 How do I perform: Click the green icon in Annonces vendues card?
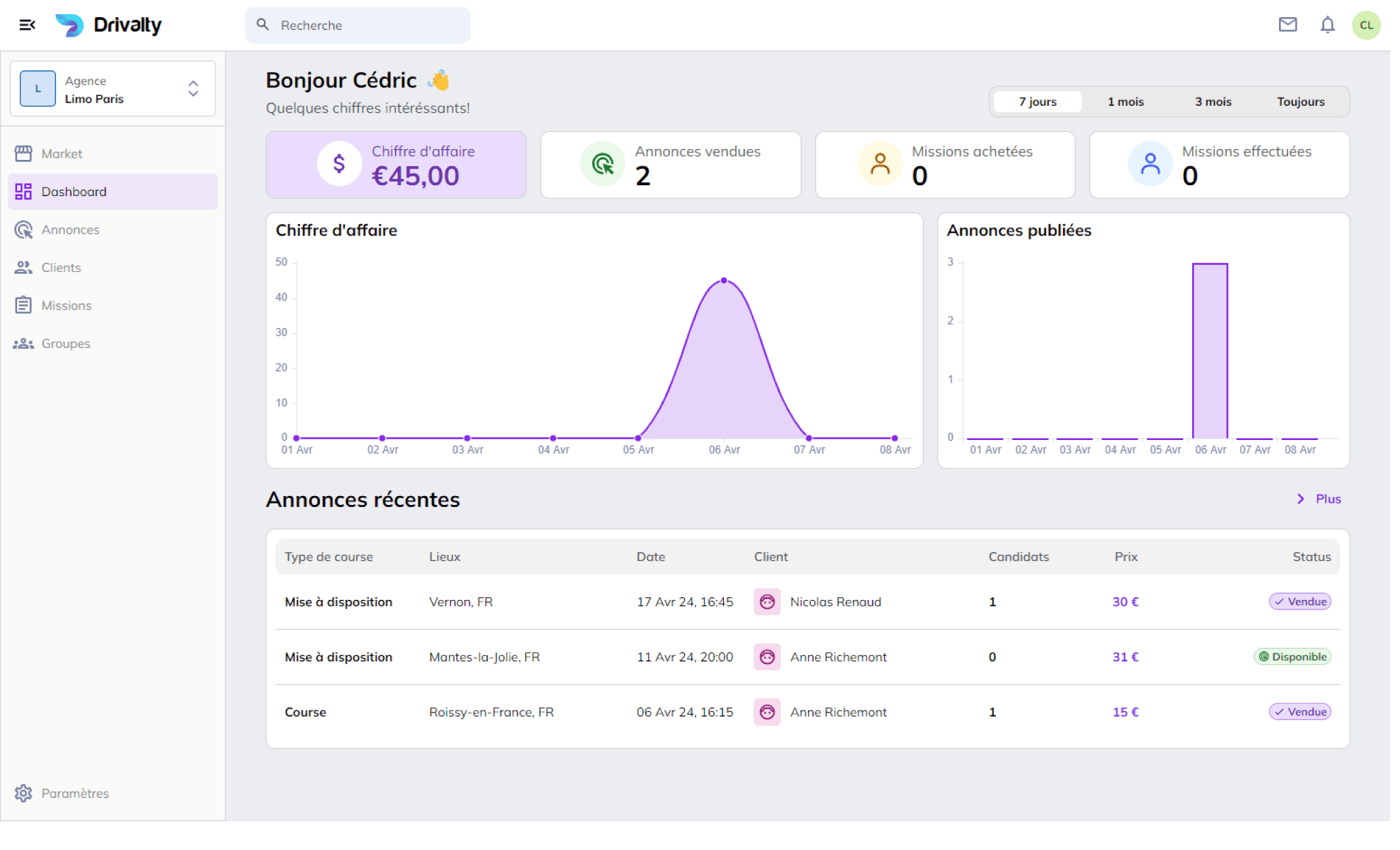[603, 164]
